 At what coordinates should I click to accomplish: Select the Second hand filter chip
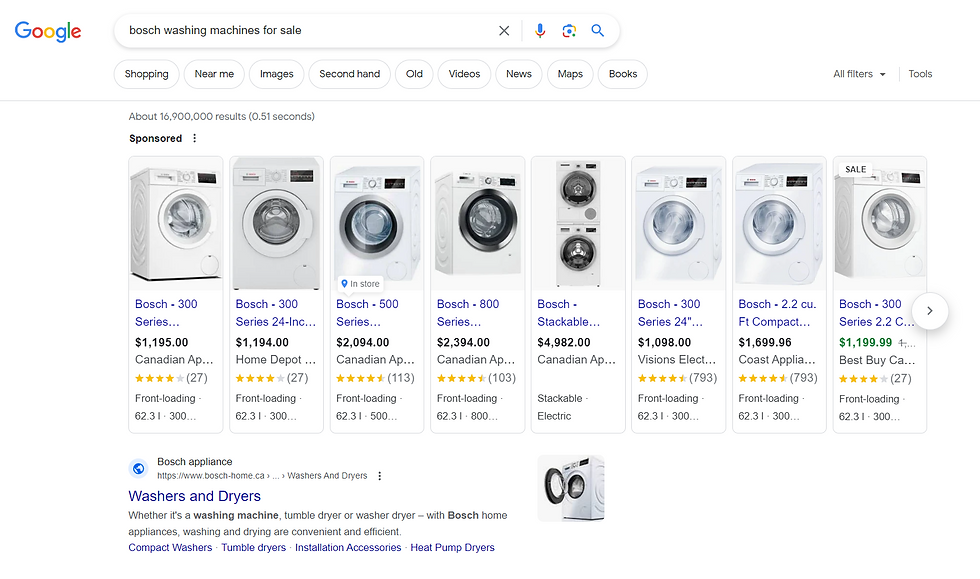coord(349,74)
